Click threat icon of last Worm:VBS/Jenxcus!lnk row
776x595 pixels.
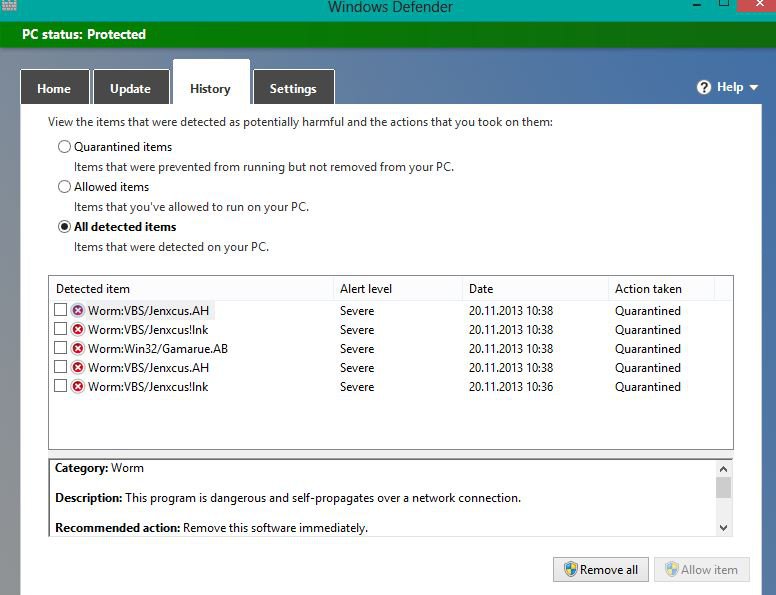[x=78, y=387]
